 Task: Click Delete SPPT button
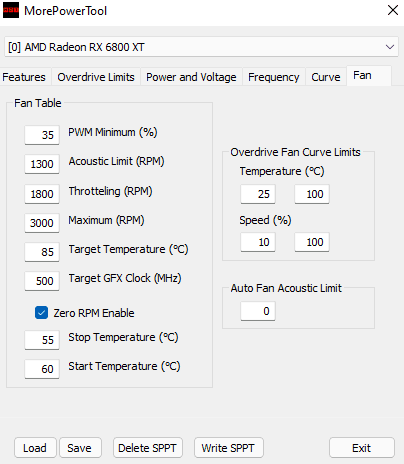pos(148,448)
